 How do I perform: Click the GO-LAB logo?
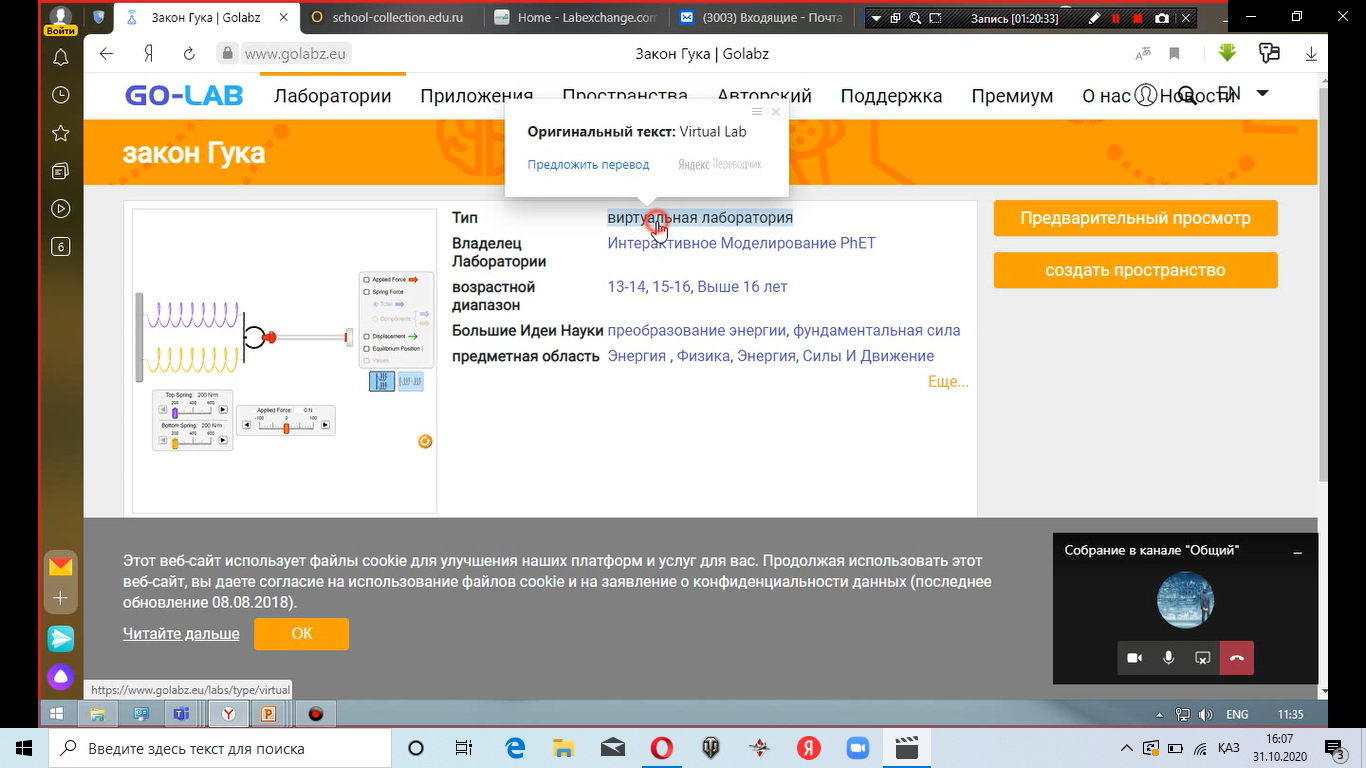(186, 96)
